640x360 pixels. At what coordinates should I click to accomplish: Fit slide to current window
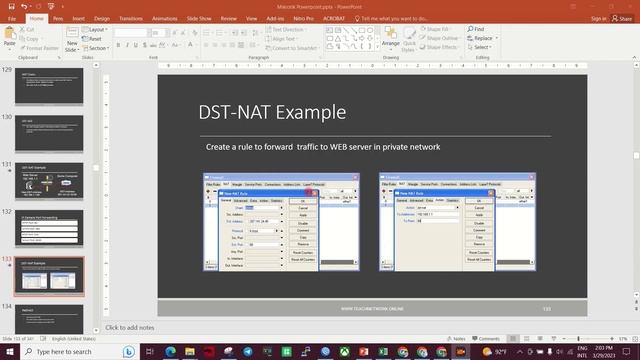(x=635, y=339)
